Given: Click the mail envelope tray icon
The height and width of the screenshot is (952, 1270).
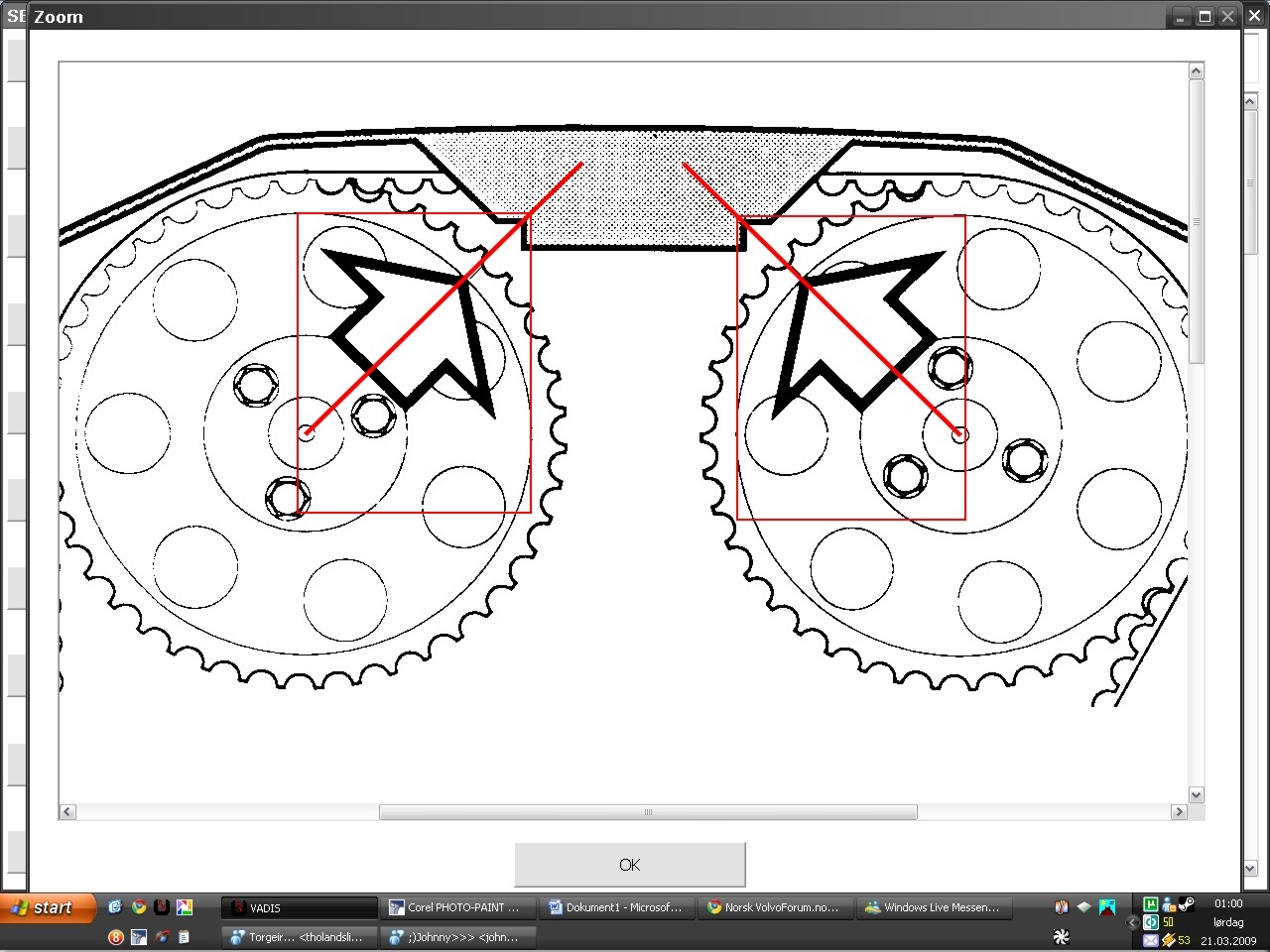Looking at the screenshot, I should coord(1150,940).
